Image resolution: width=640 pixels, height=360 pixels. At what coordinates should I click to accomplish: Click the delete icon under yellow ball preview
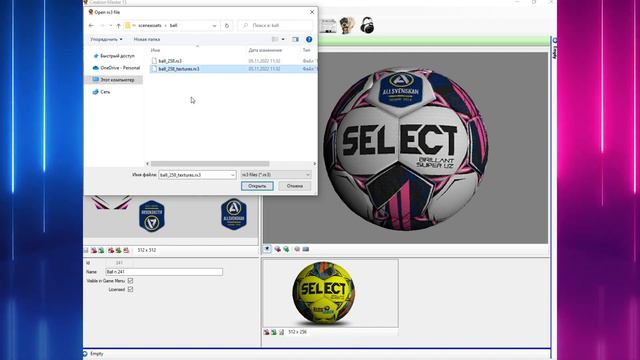[282, 332]
